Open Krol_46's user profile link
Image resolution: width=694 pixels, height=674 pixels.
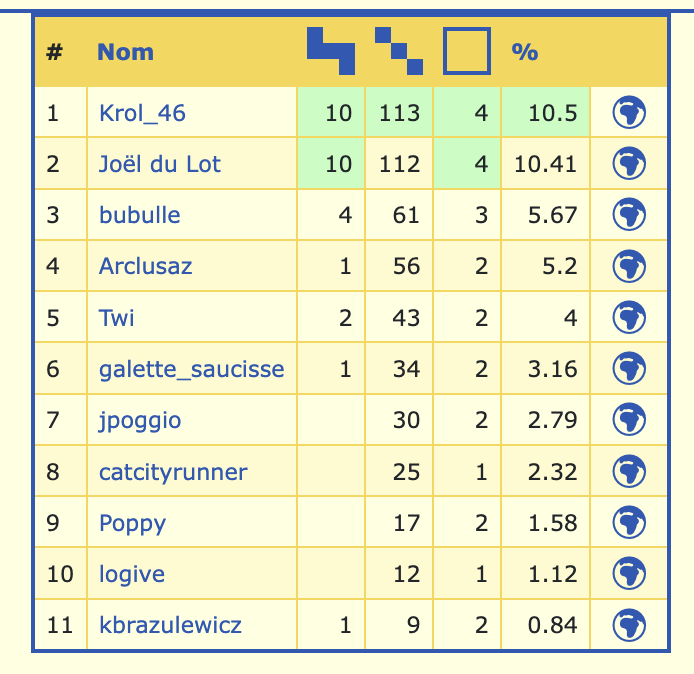[142, 113]
